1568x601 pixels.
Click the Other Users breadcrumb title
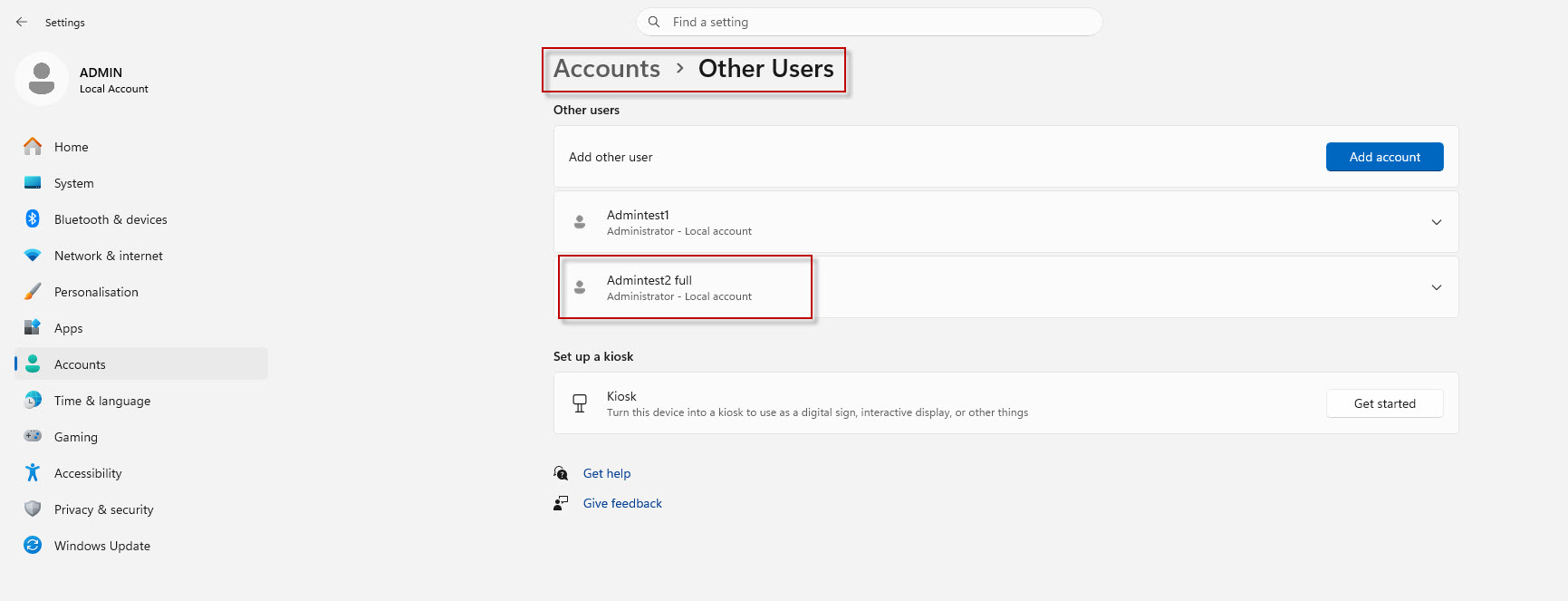click(765, 69)
